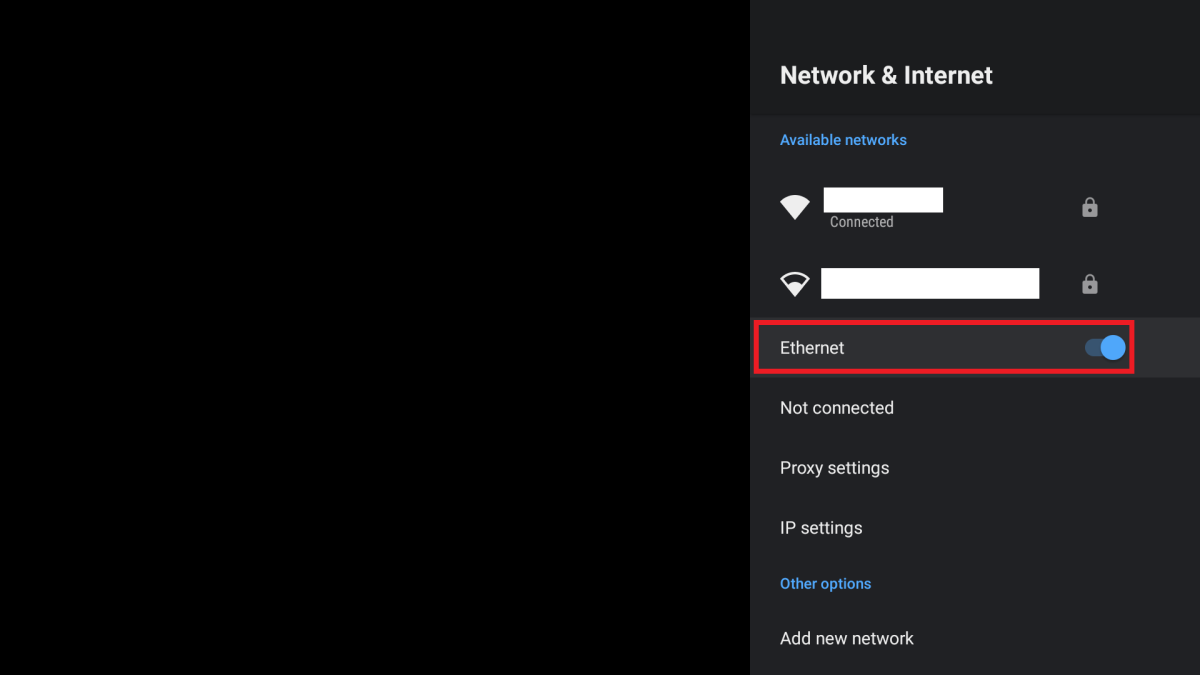Click the lock icon beside the connected network
This screenshot has height=675, width=1200.
click(x=1089, y=207)
